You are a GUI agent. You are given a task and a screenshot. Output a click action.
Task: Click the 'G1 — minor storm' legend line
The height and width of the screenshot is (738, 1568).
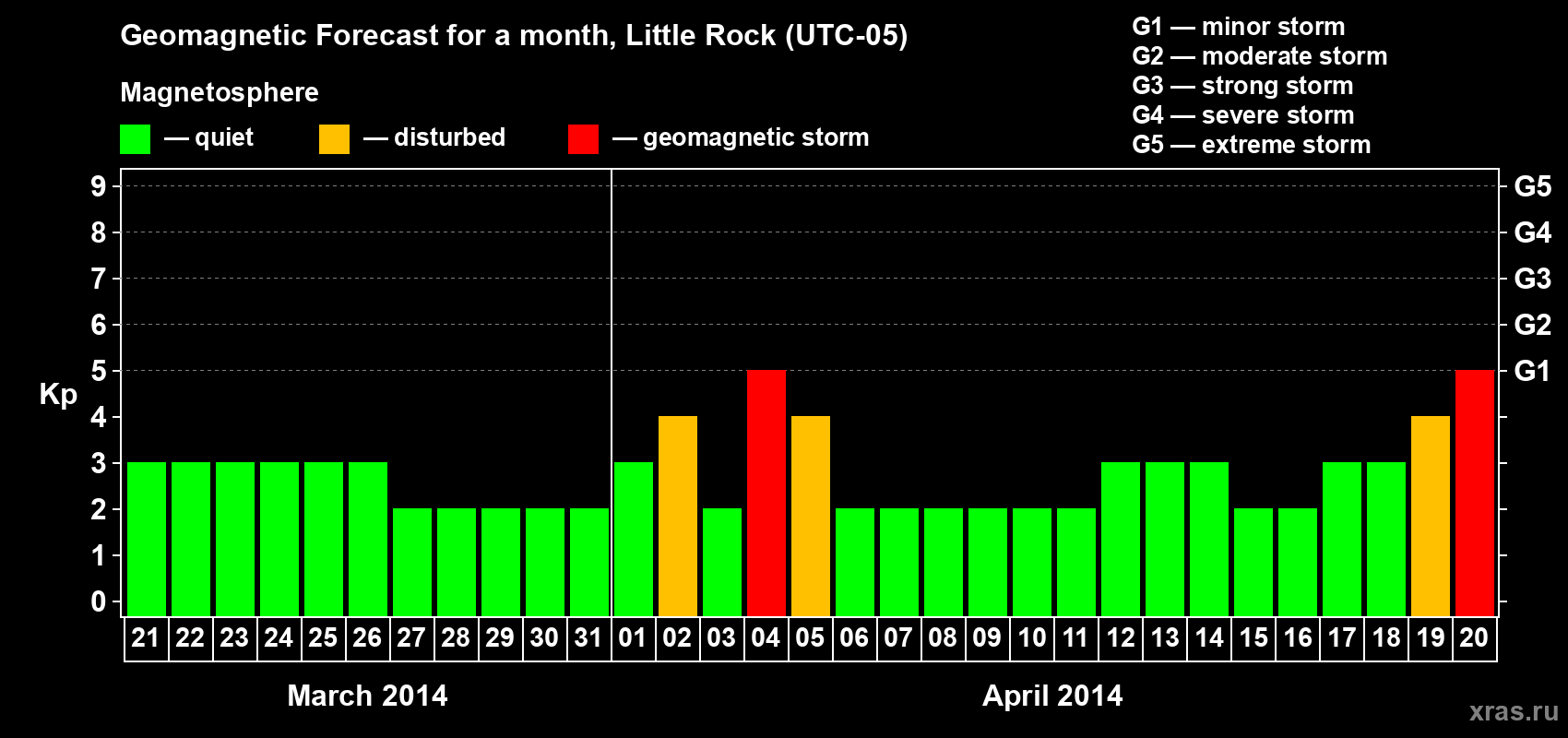coord(1239,27)
